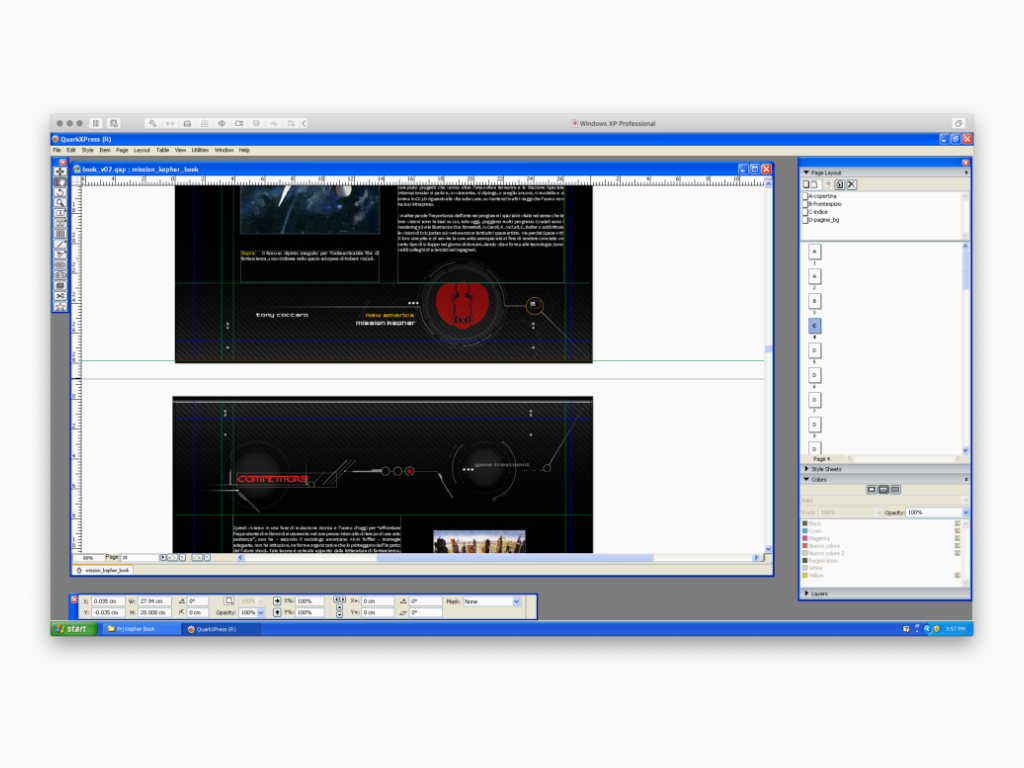Select page 3 thumbnail labeled B

[814, 301]
